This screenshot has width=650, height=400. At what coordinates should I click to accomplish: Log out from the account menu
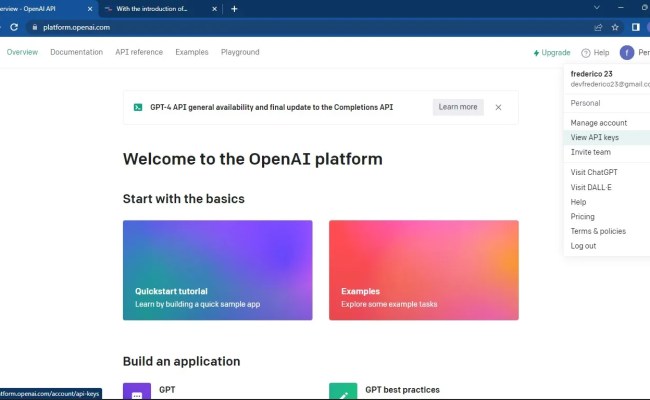click(607, 246)
